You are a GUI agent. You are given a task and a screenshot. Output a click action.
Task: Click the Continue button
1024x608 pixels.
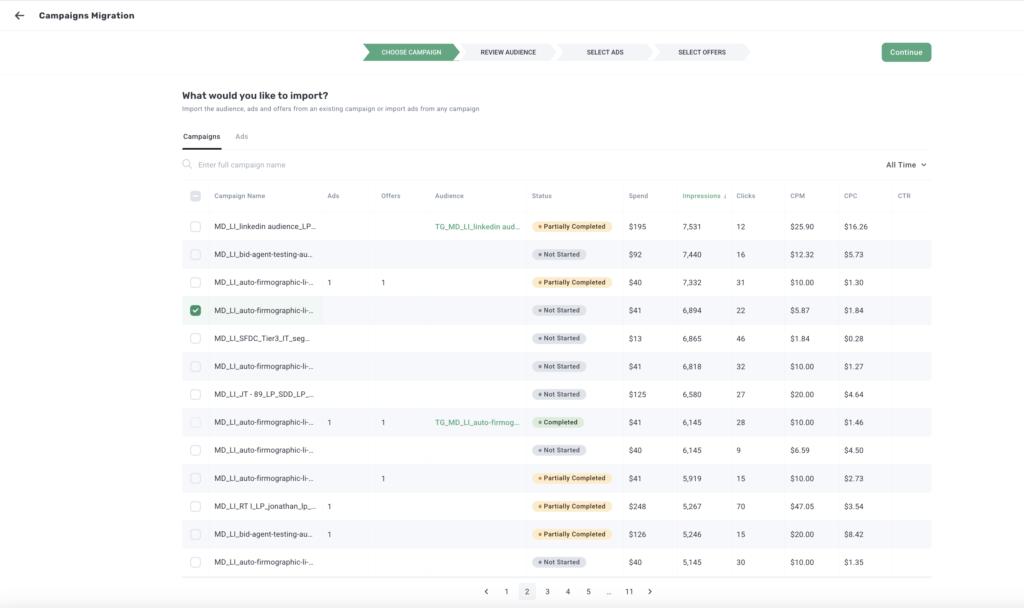(906, 52)
